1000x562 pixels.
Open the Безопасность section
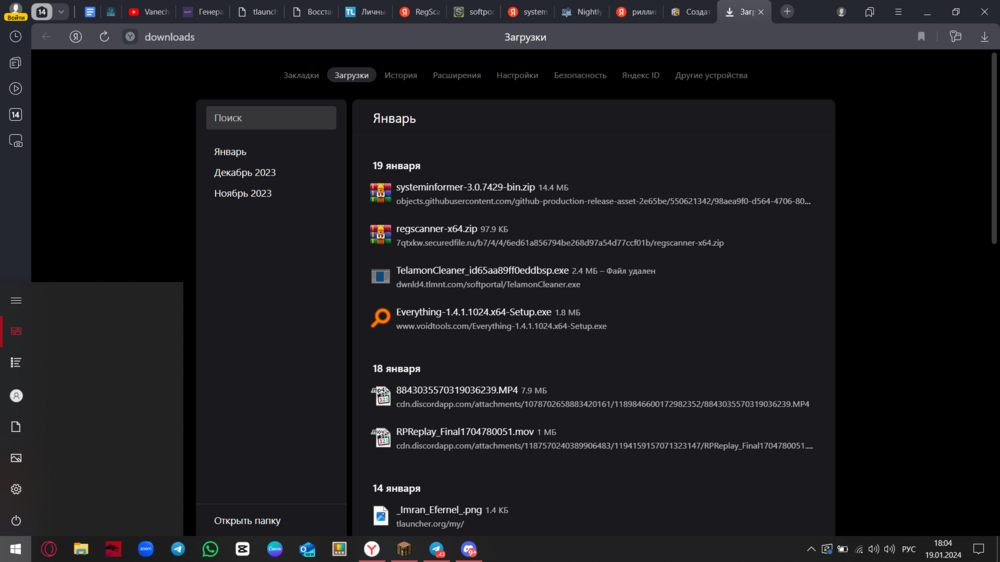click(580, 75)
